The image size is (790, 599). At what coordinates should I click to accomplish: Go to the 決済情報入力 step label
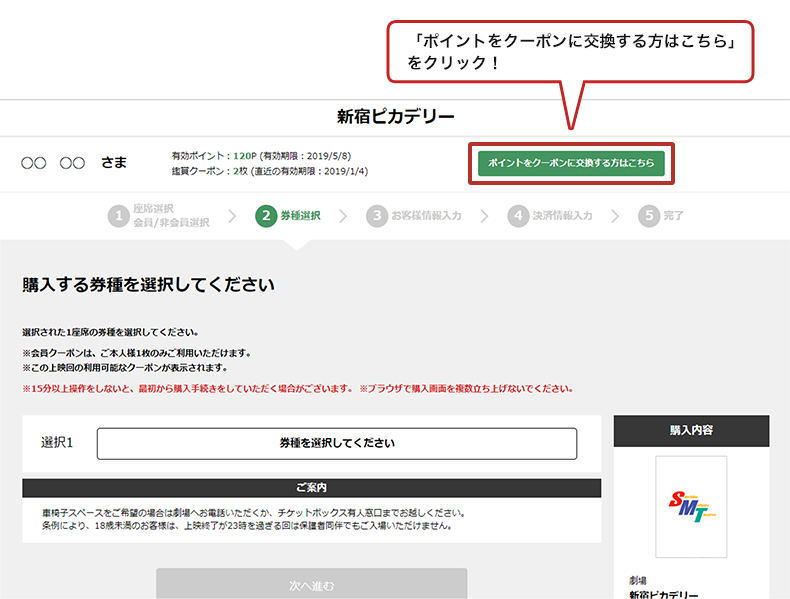[563, 216]
